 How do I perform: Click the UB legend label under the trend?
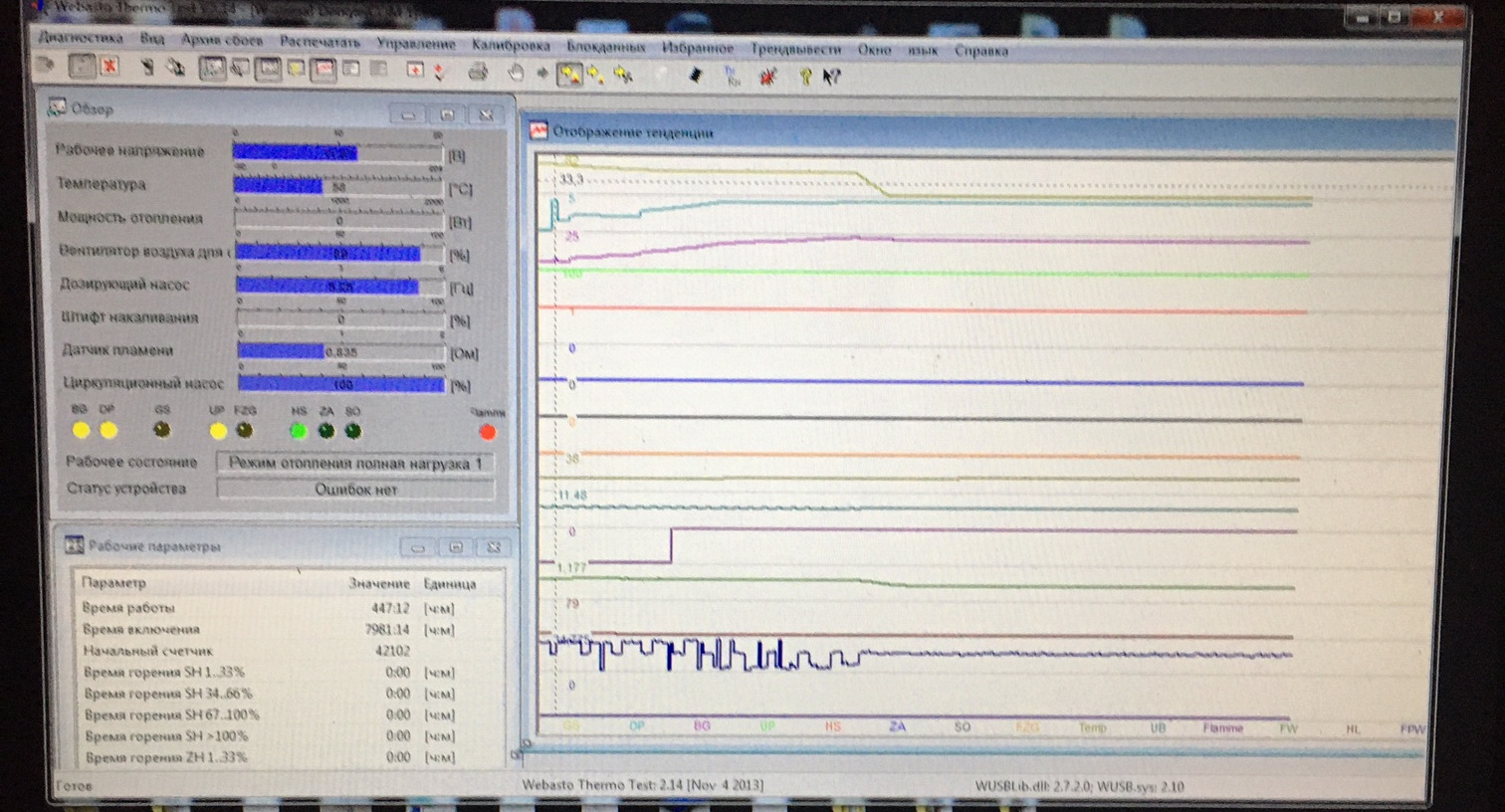tap(1158, 728)
